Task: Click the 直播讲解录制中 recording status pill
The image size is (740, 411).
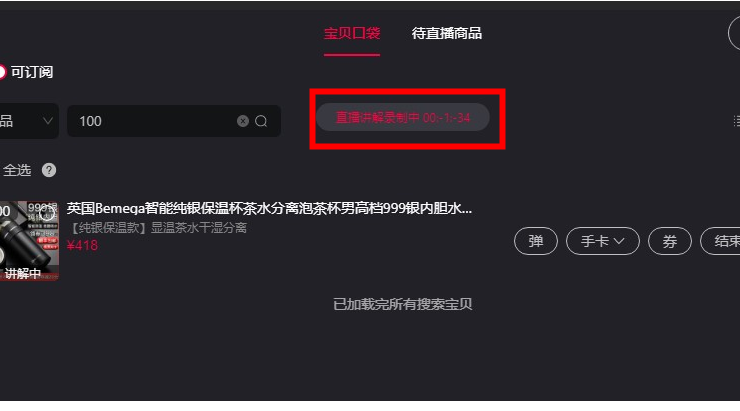Action: 403,117
